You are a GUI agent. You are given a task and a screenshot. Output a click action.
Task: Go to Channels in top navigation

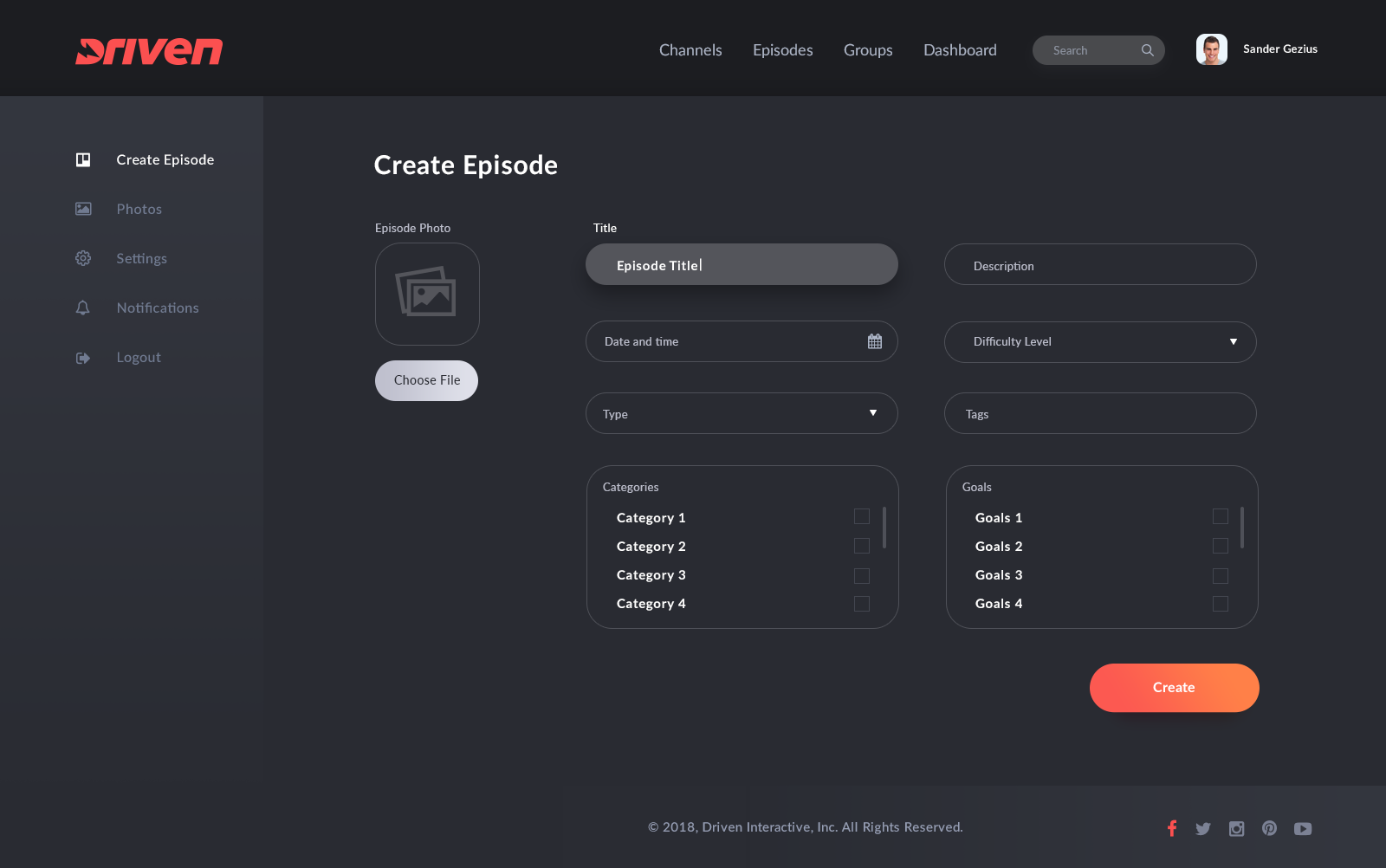pos(690,50)
